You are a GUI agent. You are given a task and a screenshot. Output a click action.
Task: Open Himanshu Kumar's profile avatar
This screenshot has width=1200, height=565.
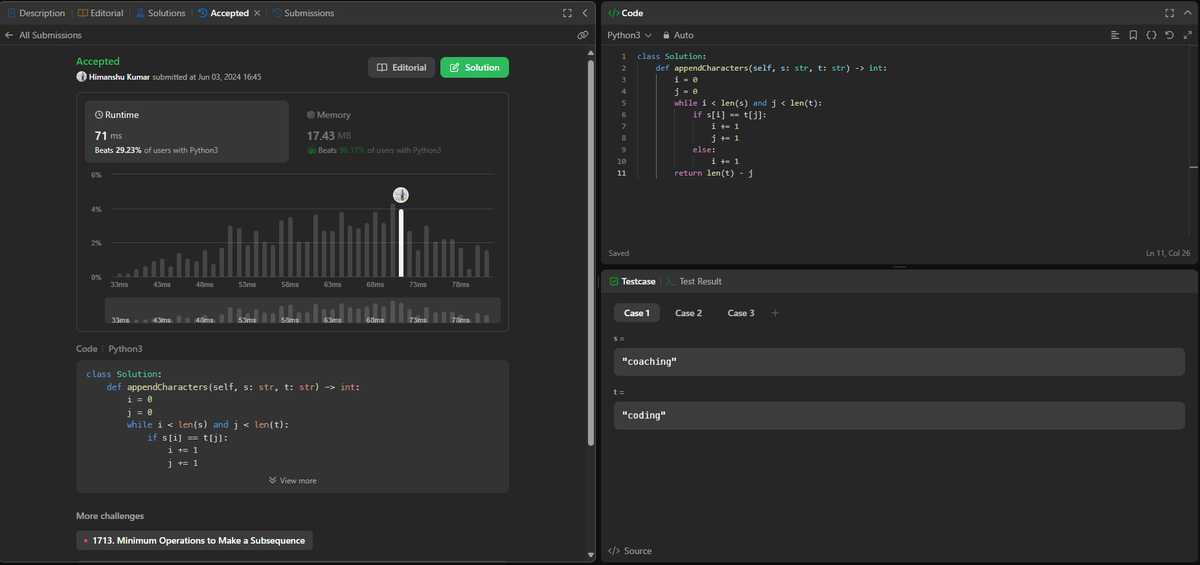(x=81, y=77)
